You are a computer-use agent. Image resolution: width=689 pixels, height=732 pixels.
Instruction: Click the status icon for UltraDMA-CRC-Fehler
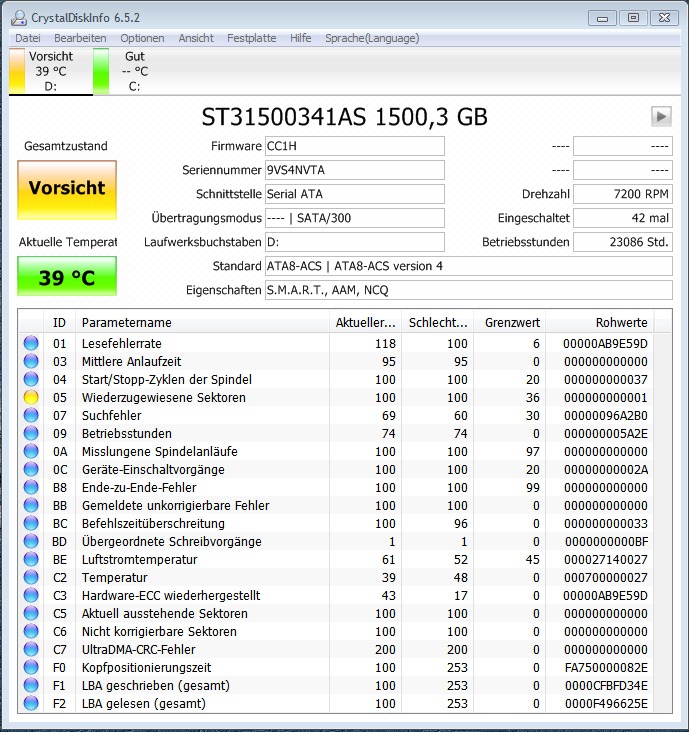[x=31, y=649]
